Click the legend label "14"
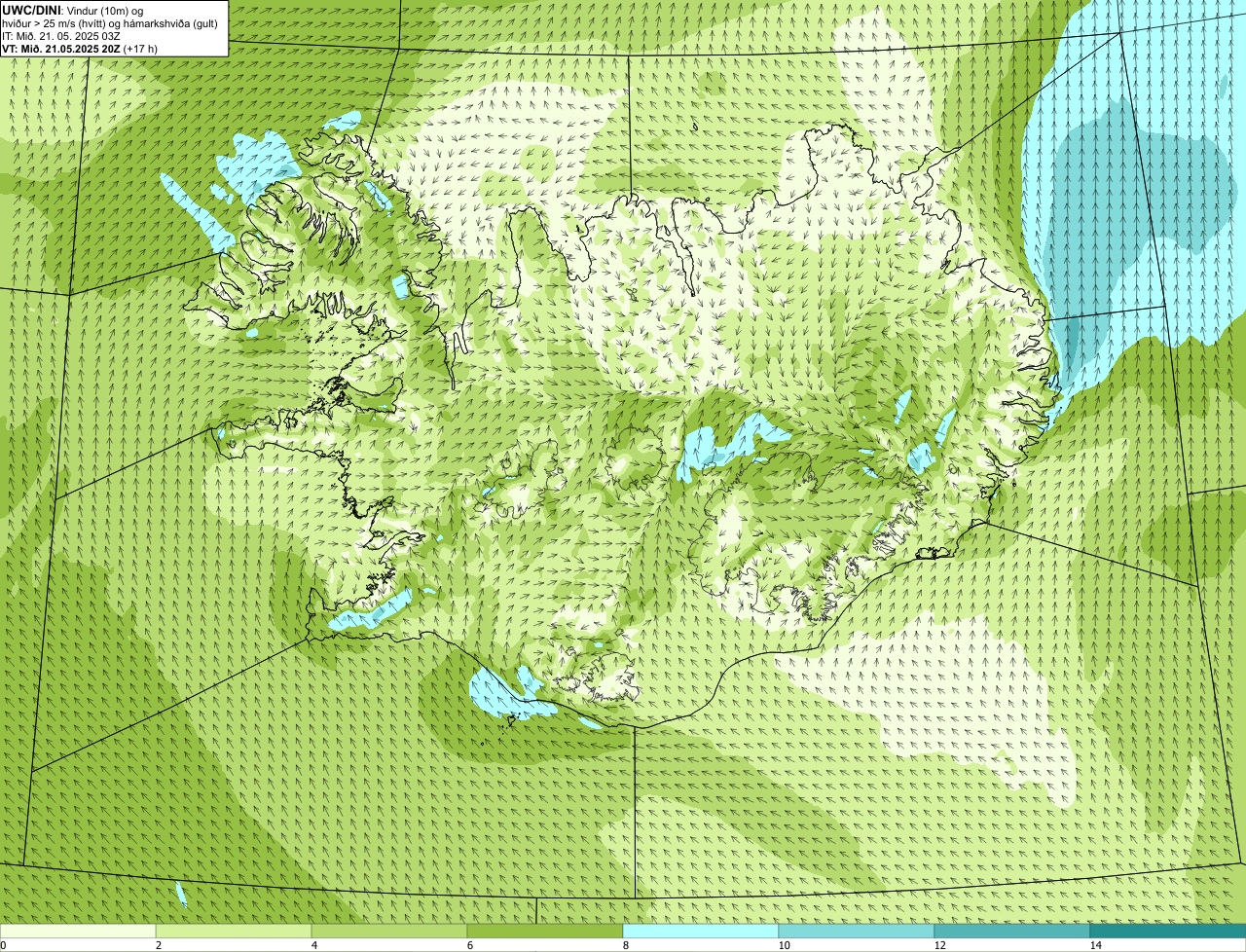The height and width of the screenshot is (952, 1246). pyautogui.click(x=1095, y=945)
